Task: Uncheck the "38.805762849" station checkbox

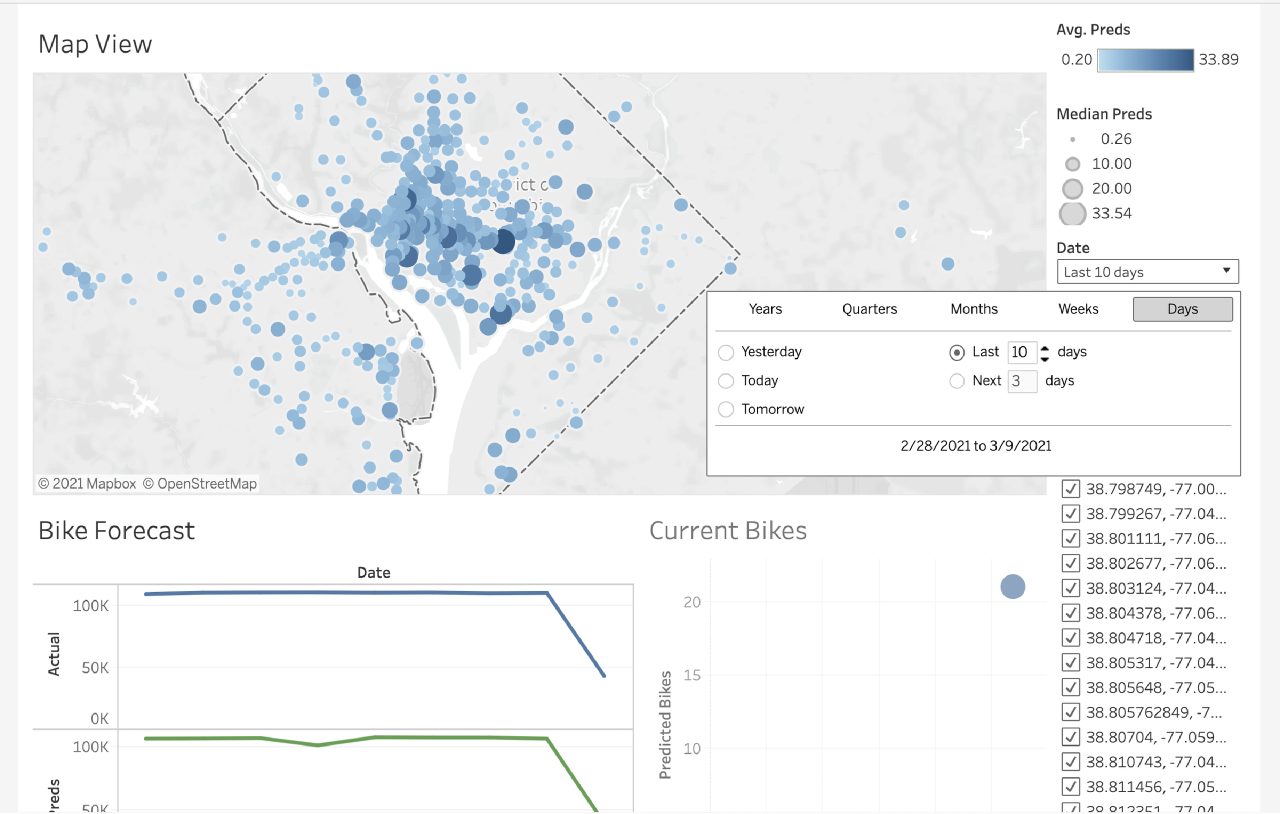Action: (1071, 712)
